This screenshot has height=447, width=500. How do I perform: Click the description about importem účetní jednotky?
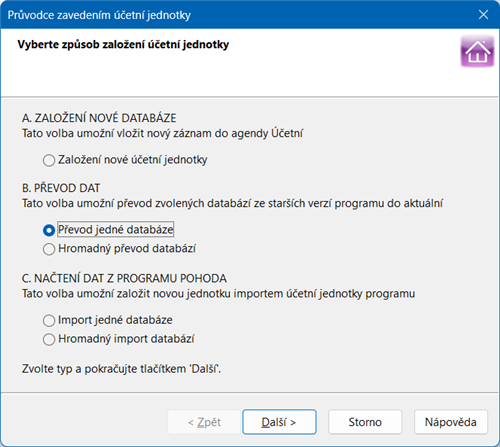[x=219, y=294]
